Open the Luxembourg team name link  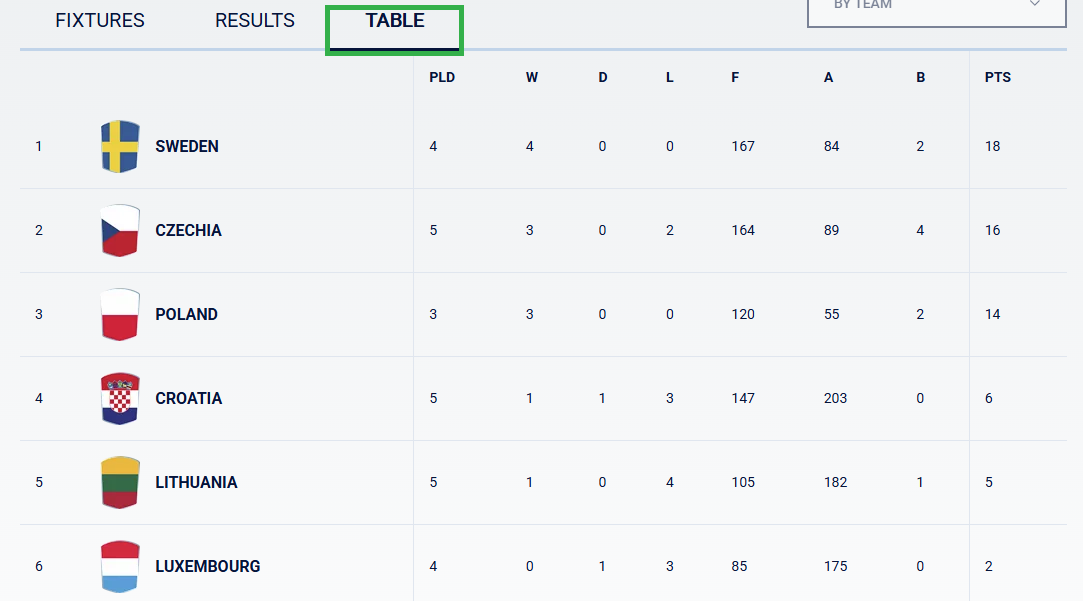point(208,566)
